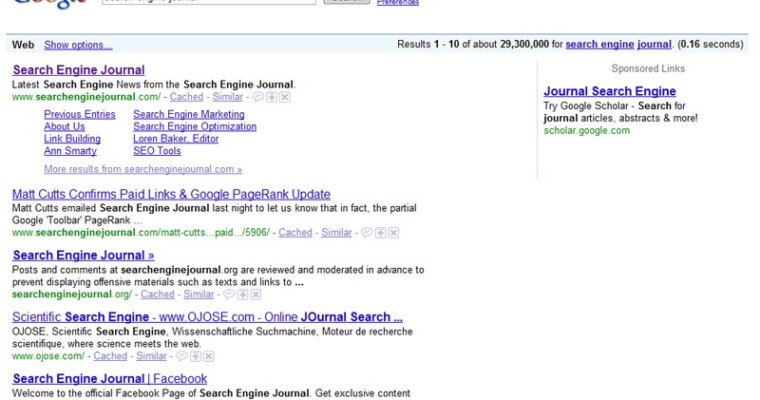The width and height of the screenshot is (760, 400).
Task: Open Cached link for ojose.com result
Action: point(110,356)
